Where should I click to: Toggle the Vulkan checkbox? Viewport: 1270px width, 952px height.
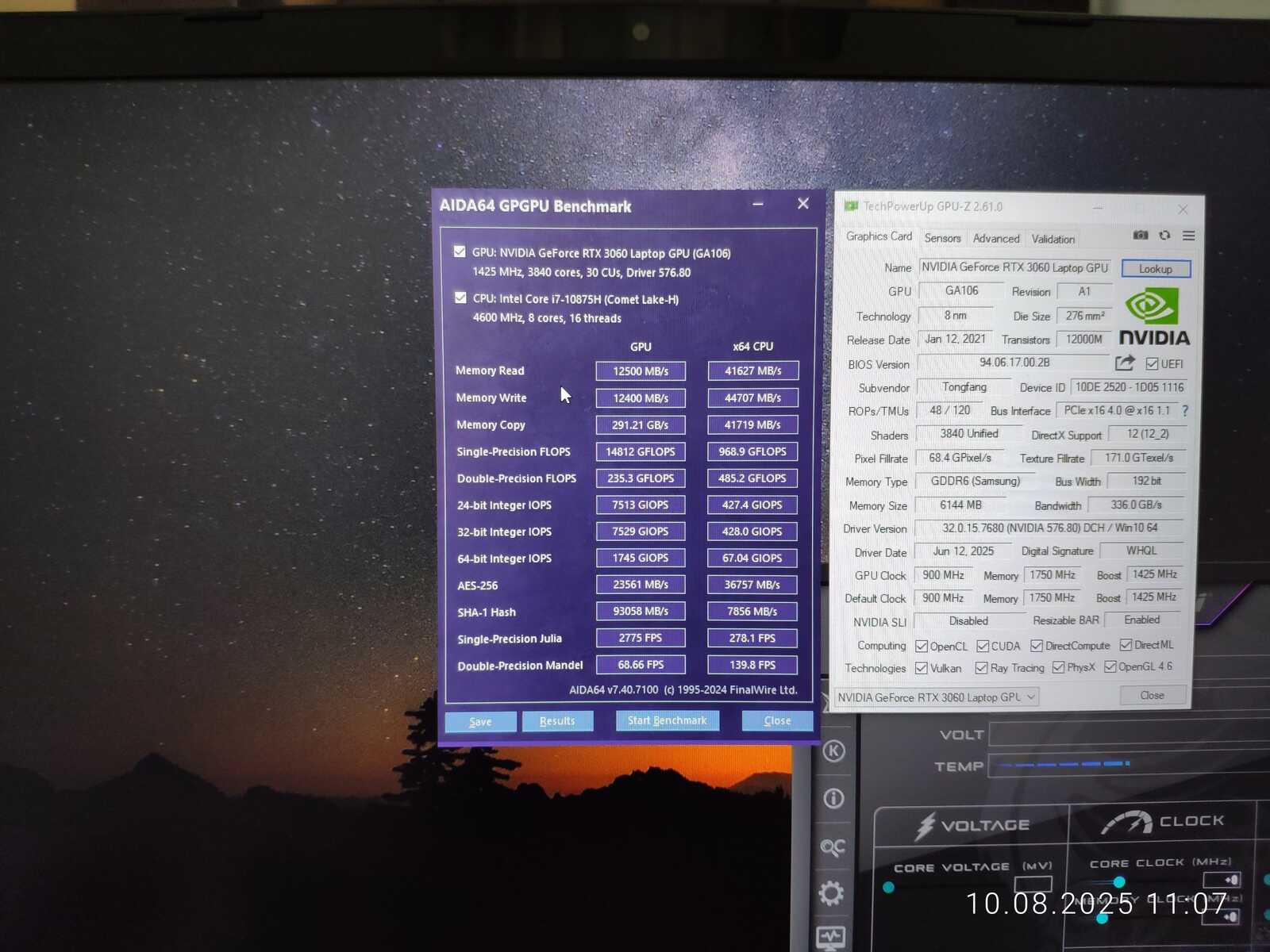[x=922, y=668]
